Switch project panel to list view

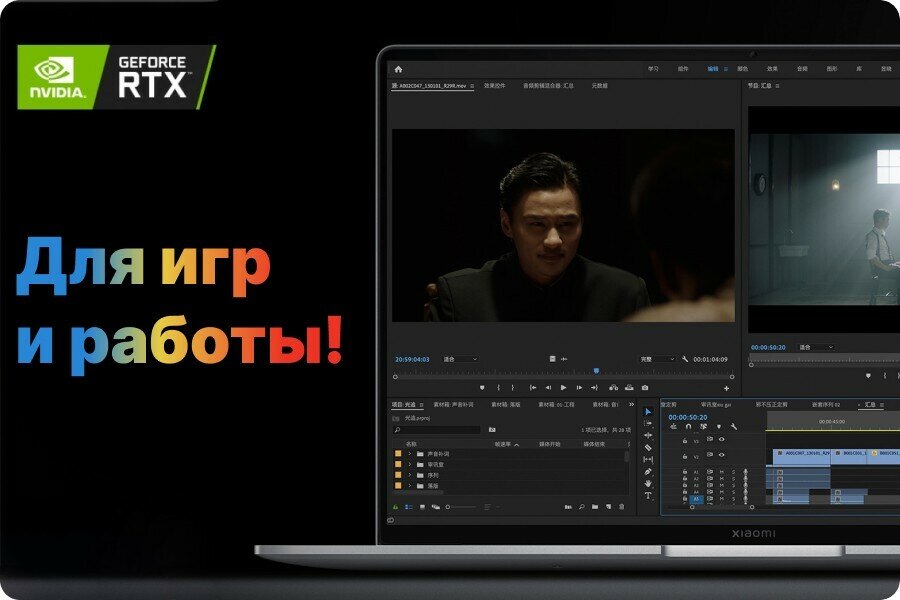409,507
